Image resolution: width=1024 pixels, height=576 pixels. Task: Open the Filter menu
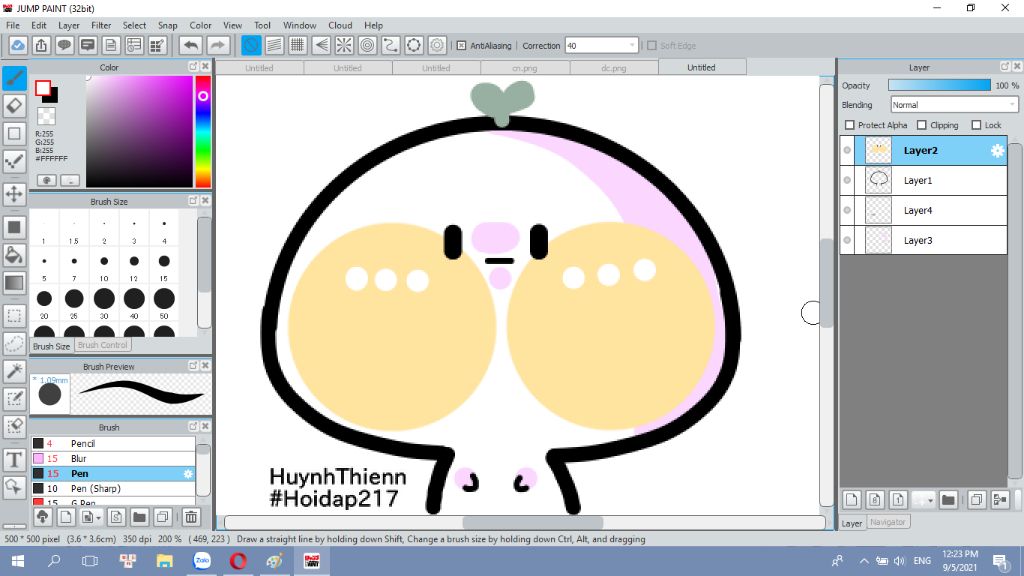tap(101, 25)
